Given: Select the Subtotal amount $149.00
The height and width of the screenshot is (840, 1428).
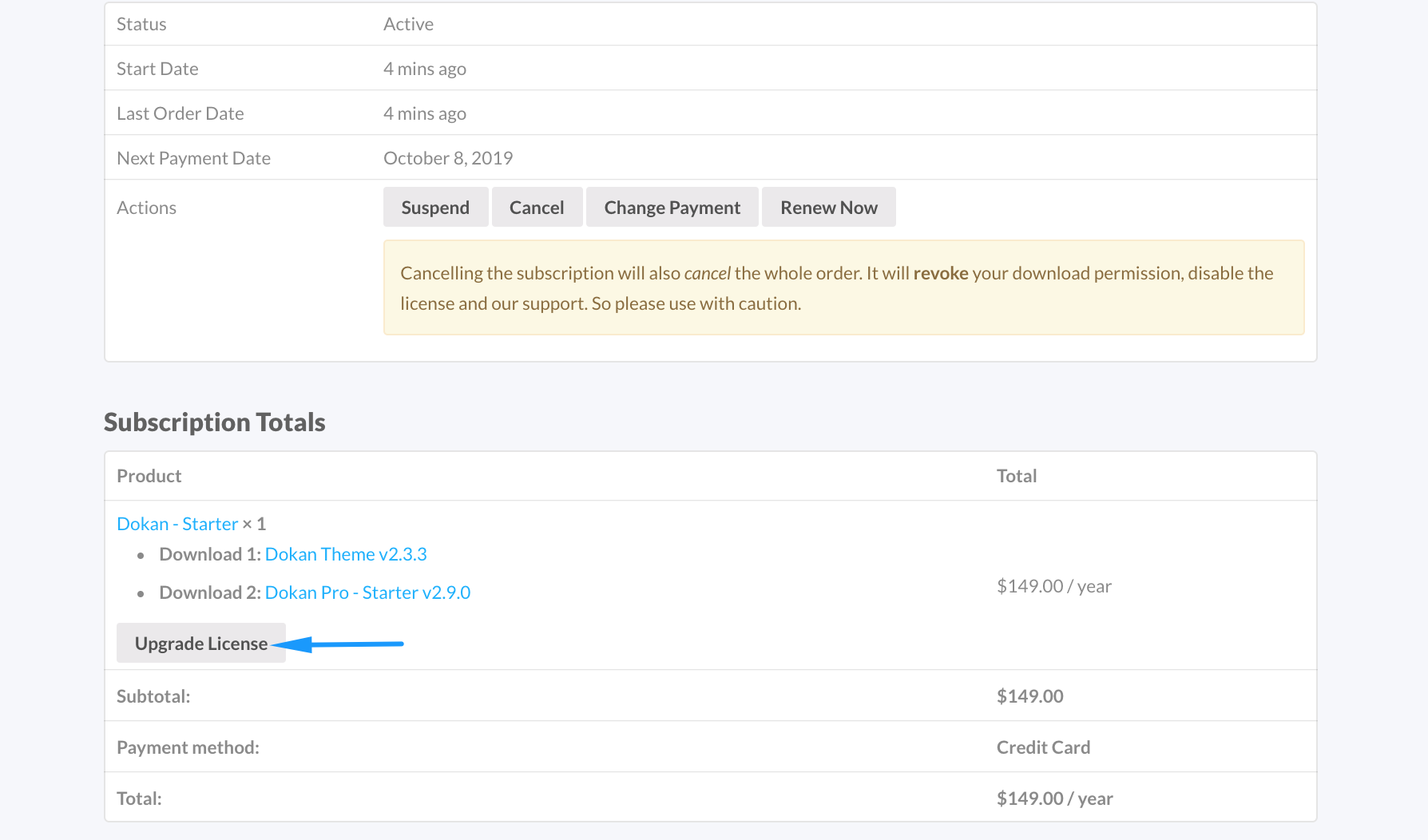Looking at the screenshot, I should tap(1030, 696).
